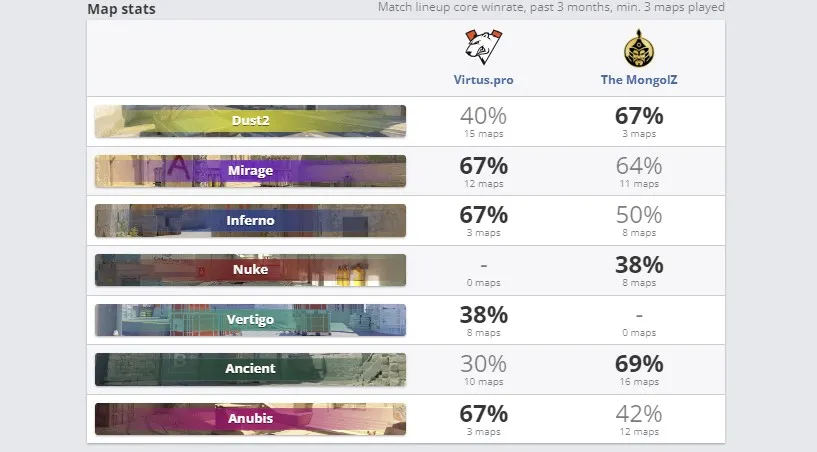817x452 pixels.
Task: Open The MongolZ team link
Action: click(639, 80)
